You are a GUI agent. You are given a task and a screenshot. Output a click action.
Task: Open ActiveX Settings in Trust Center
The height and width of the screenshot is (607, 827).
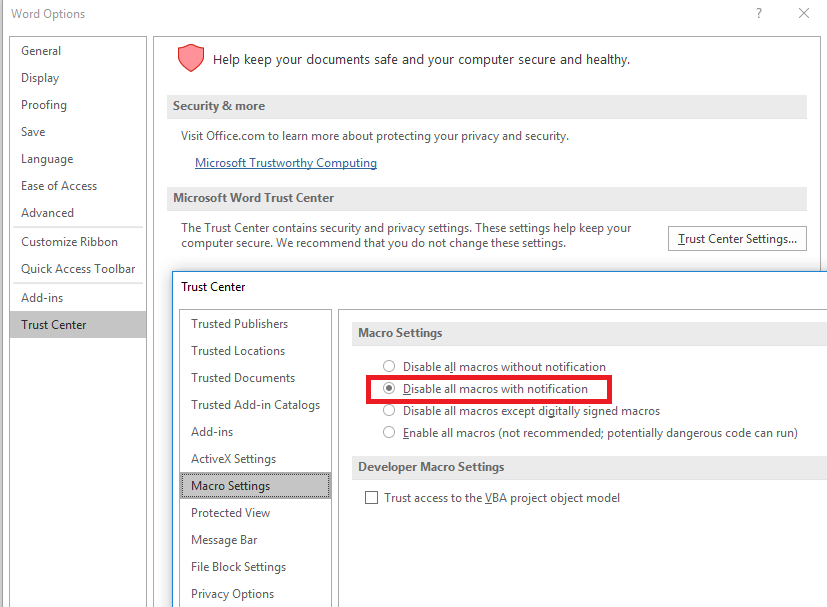pyautogui.click(x=233, y=459)
